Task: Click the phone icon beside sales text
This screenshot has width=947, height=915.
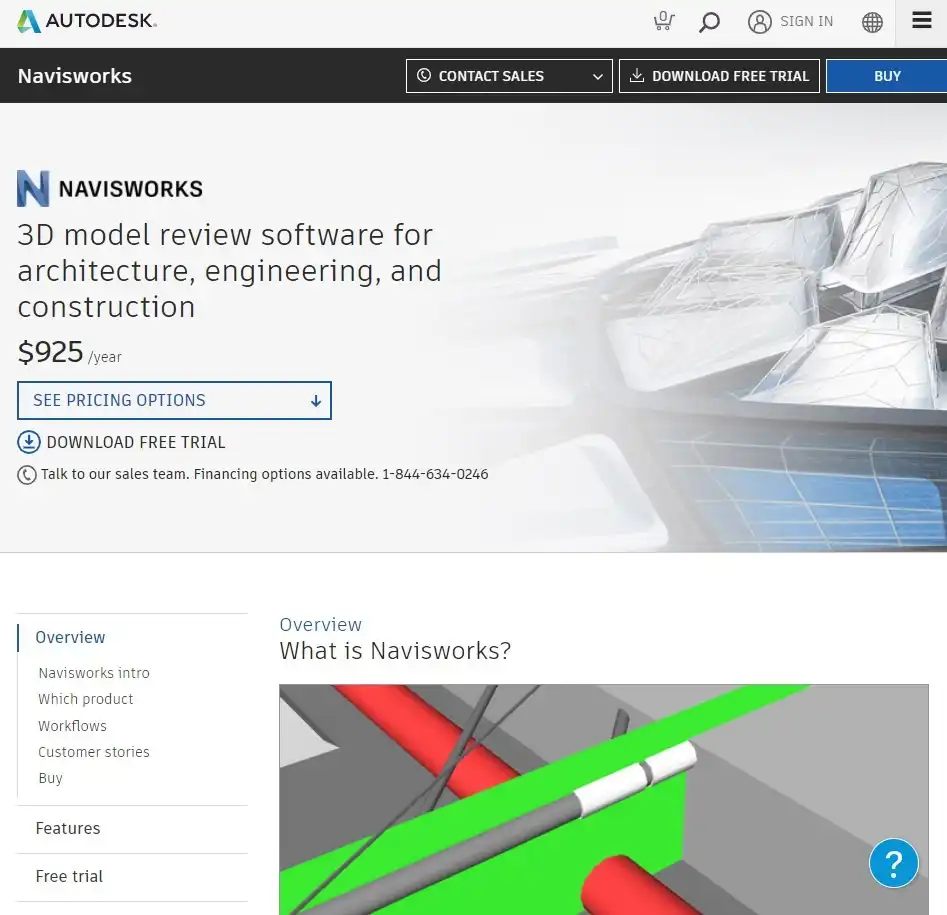Action: (x=27, y=475)
